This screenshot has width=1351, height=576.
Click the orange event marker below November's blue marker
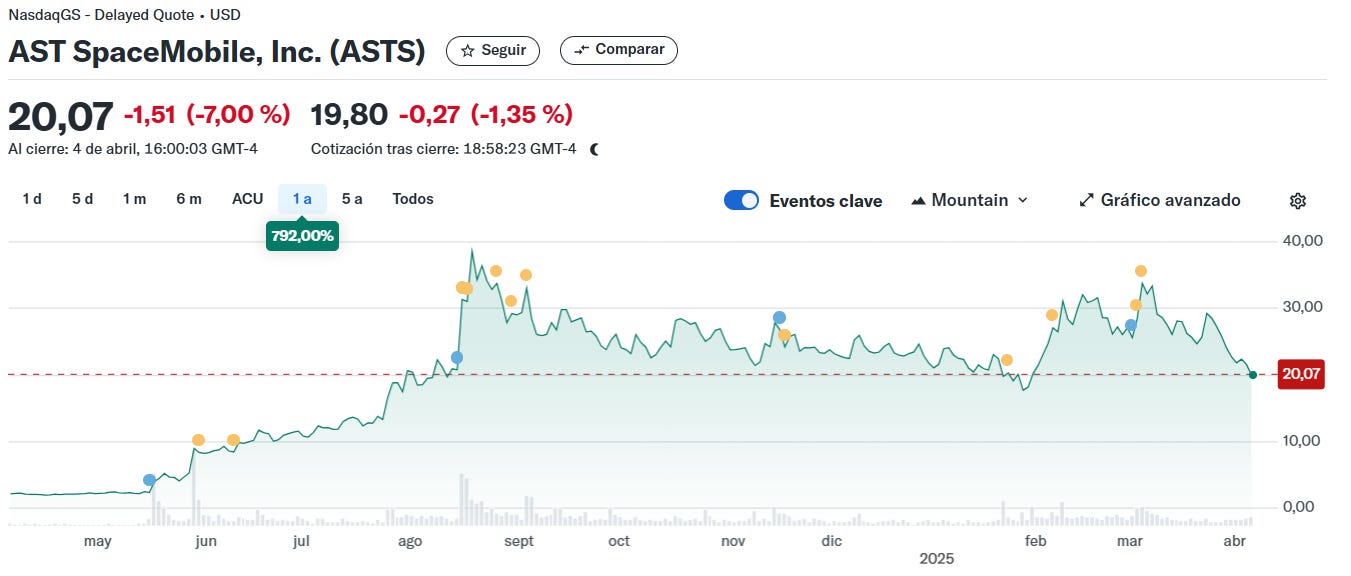tap(785, 335)
